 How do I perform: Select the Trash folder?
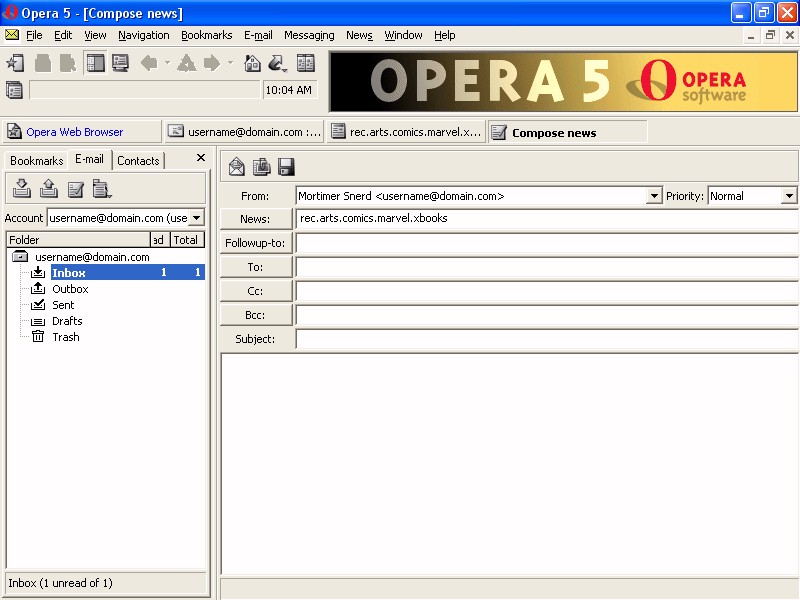(56, 337)
